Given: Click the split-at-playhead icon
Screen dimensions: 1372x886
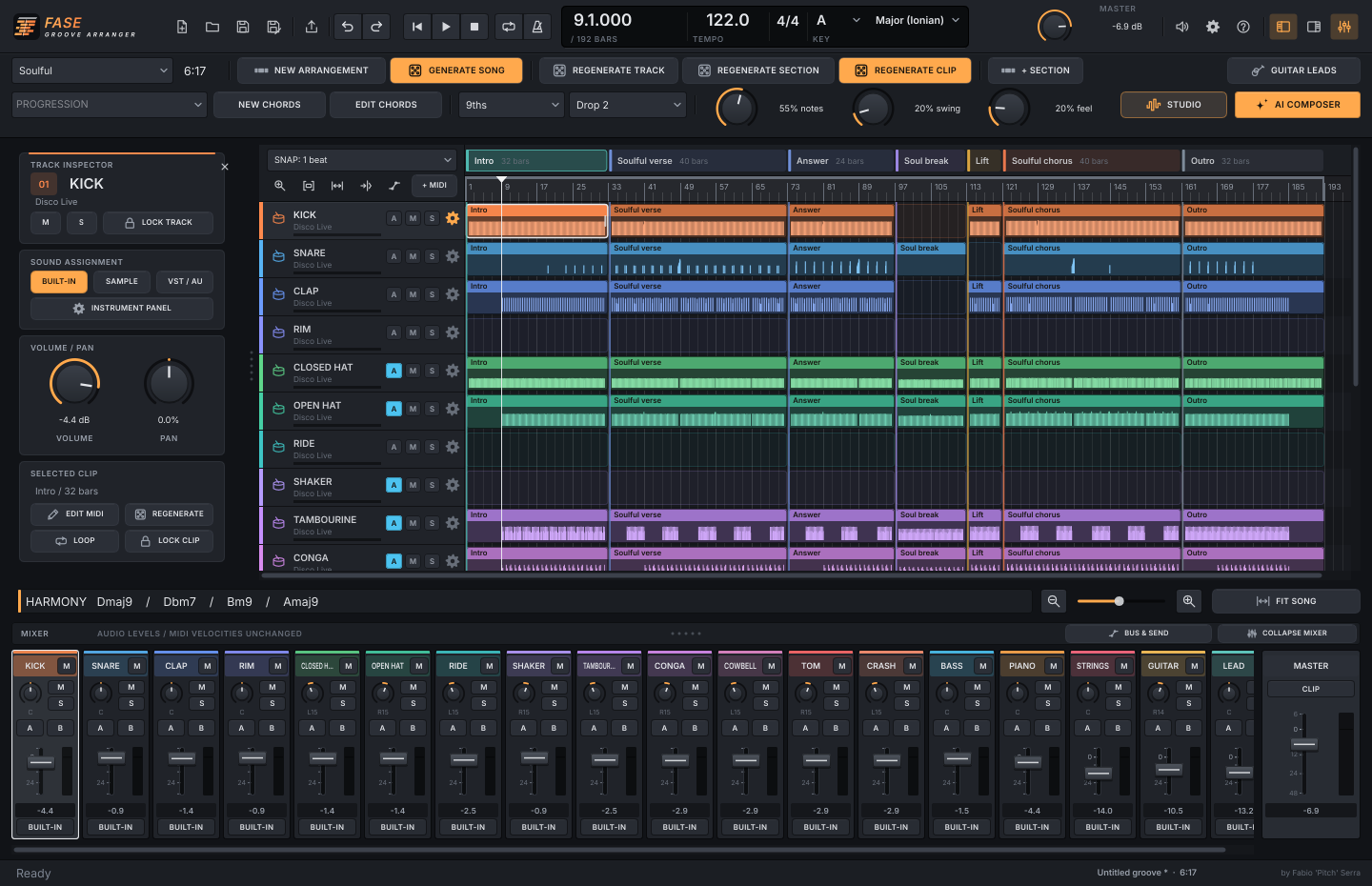Looking at the screenshot, I should (x=366, y=186).
